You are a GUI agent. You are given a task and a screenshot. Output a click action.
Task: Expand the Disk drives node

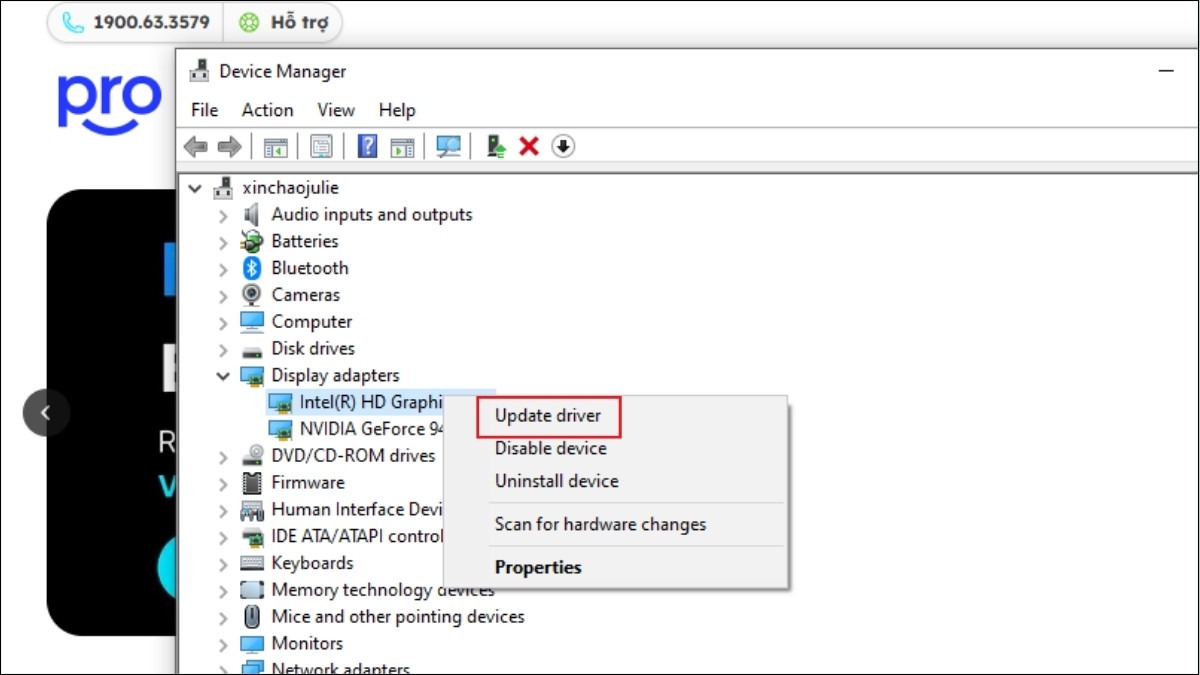click(223, 349)
